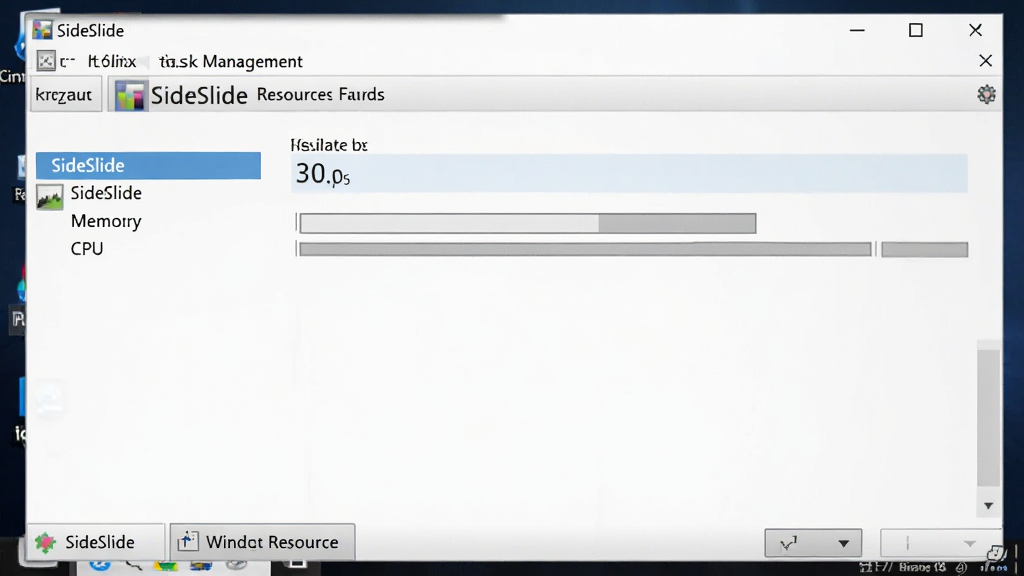
Task: Click the scrollbar down arrow
Action: click(x=988, y=506)
